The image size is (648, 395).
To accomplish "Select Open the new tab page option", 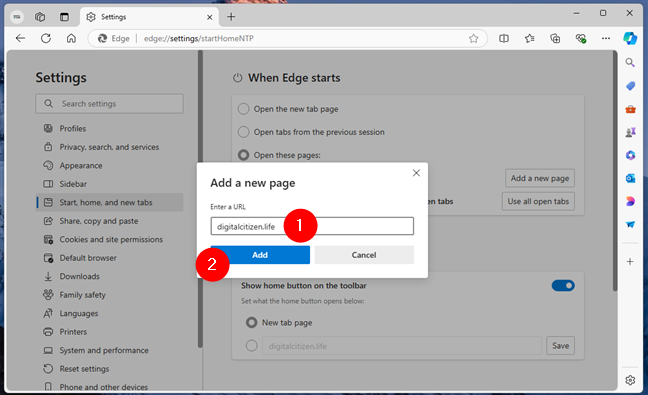I will [x=243, y=109].
